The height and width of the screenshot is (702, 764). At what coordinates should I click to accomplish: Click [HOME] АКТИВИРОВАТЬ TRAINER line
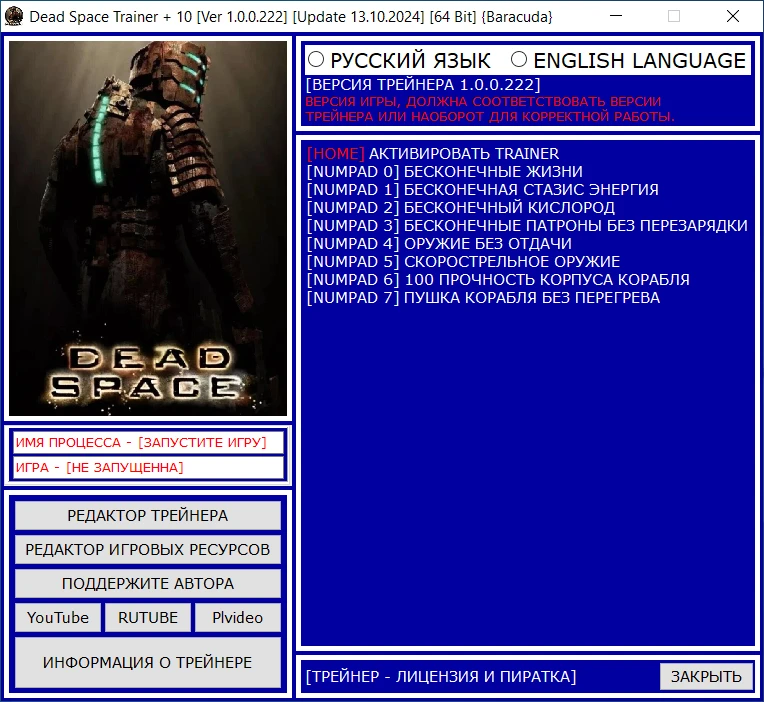click(433, 153)
